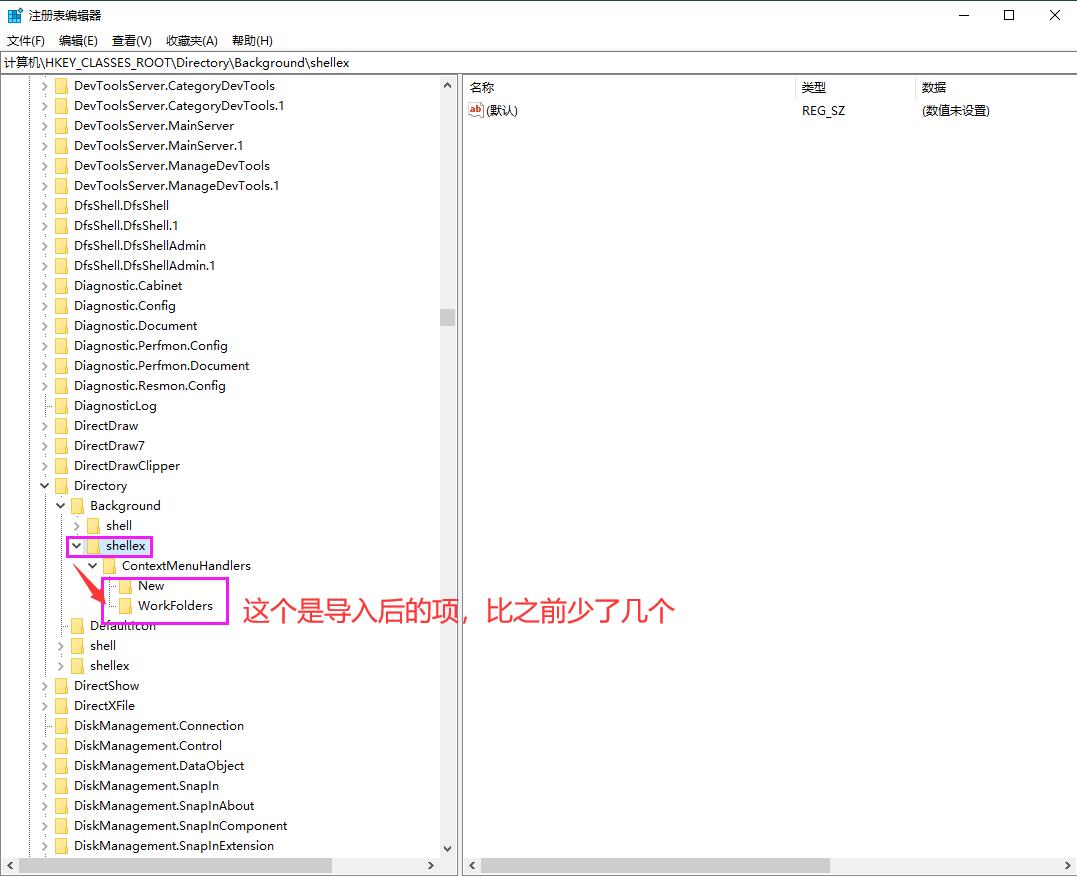Click the values pane's right scroll arrow
The height and width of the screenshot is (876, 1077).
(x=1068, y=866)
